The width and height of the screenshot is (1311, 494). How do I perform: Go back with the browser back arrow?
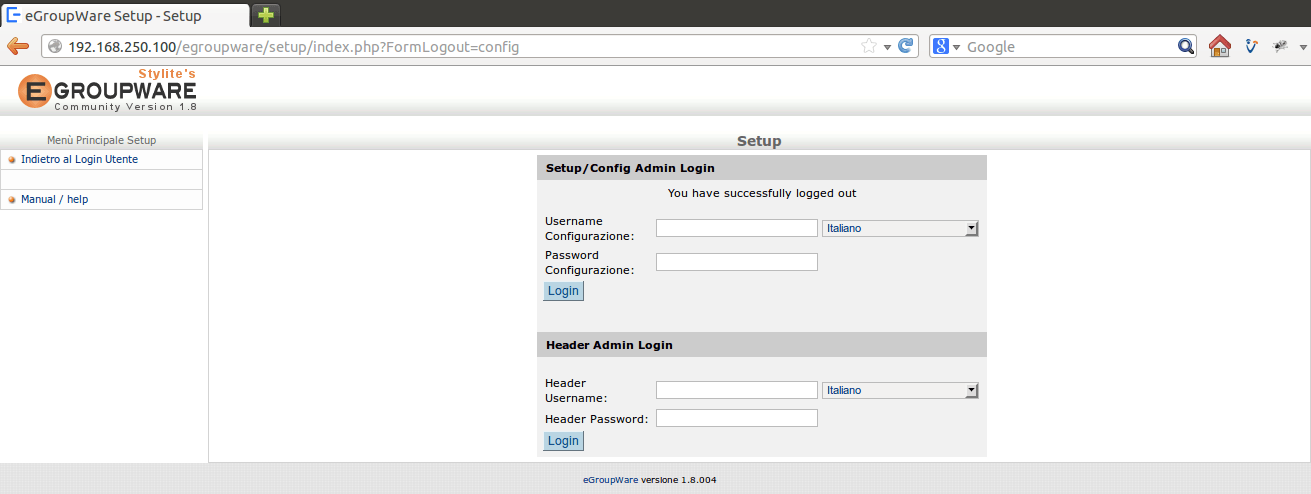click(x=18, y=46)
